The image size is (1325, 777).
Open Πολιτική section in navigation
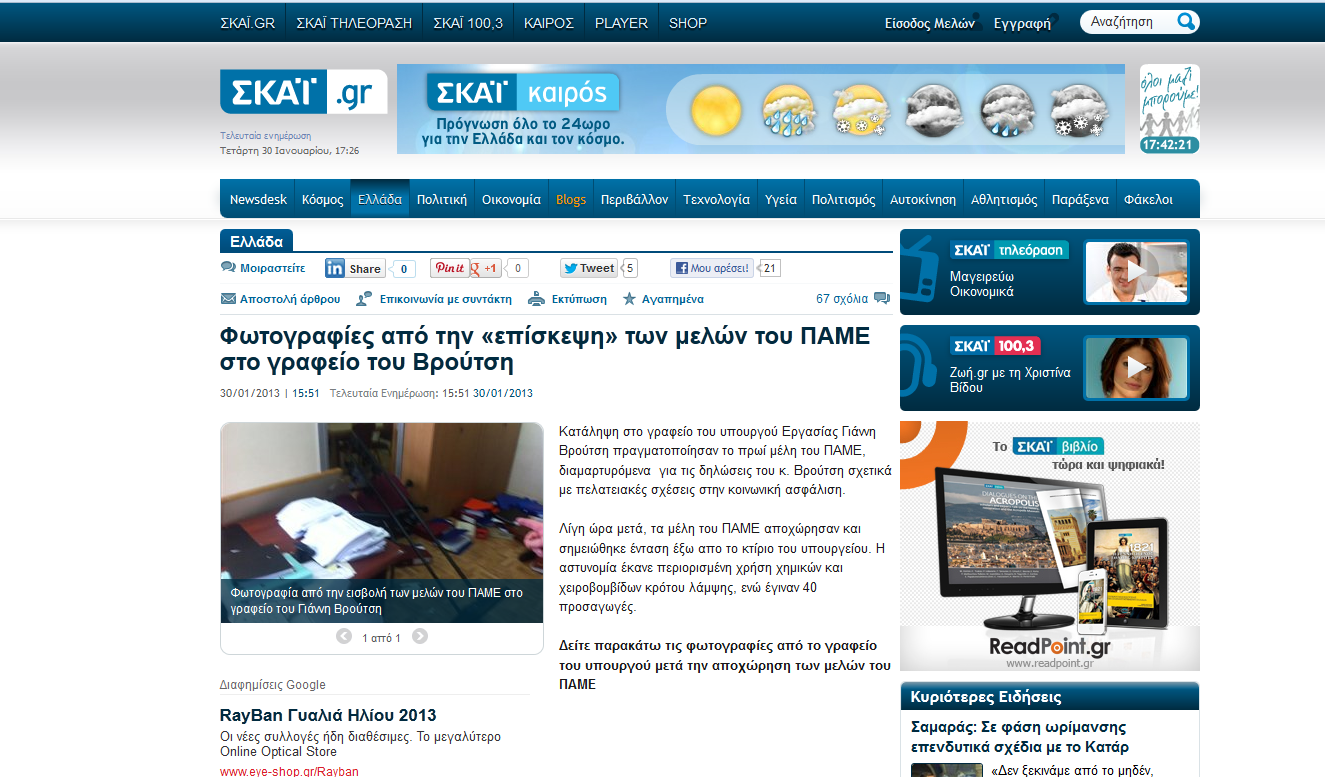tap(441, 199)
